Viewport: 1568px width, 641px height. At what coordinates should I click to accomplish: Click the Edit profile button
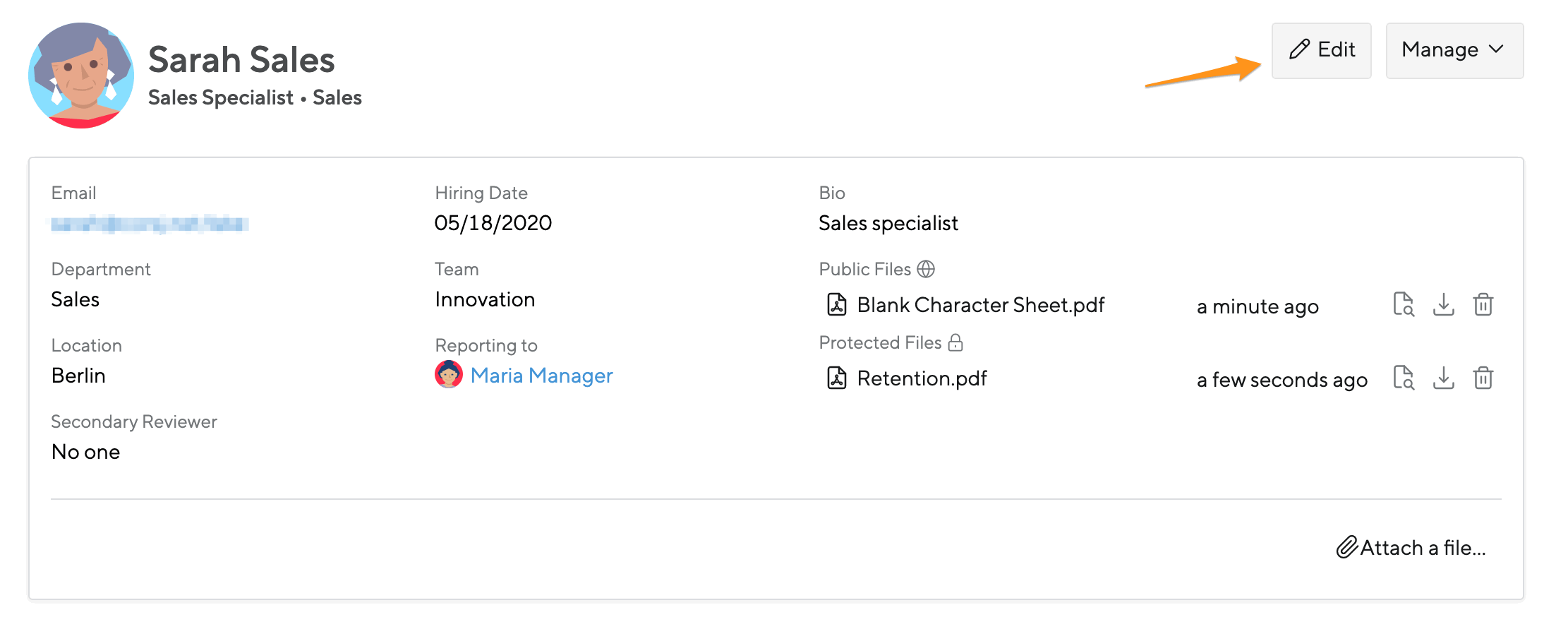point(1321,50)
